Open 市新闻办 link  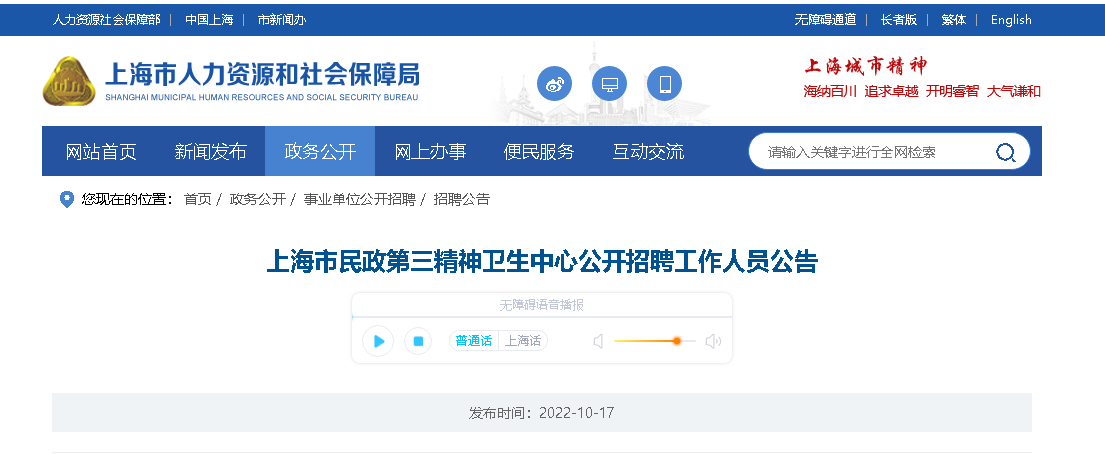(x=281, y=20)
